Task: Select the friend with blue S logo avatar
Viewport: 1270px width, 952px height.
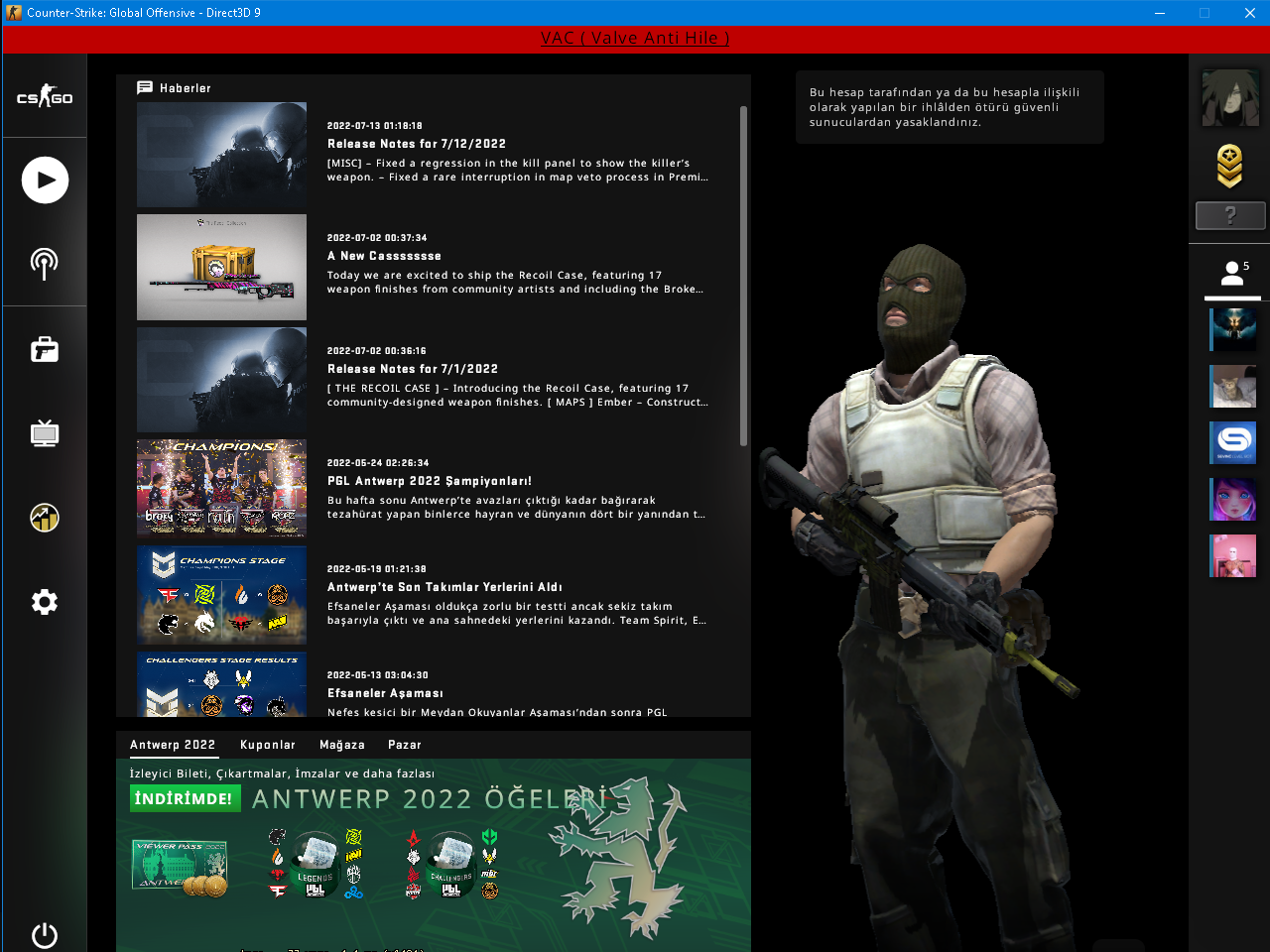Action: tap(1233, 443)
